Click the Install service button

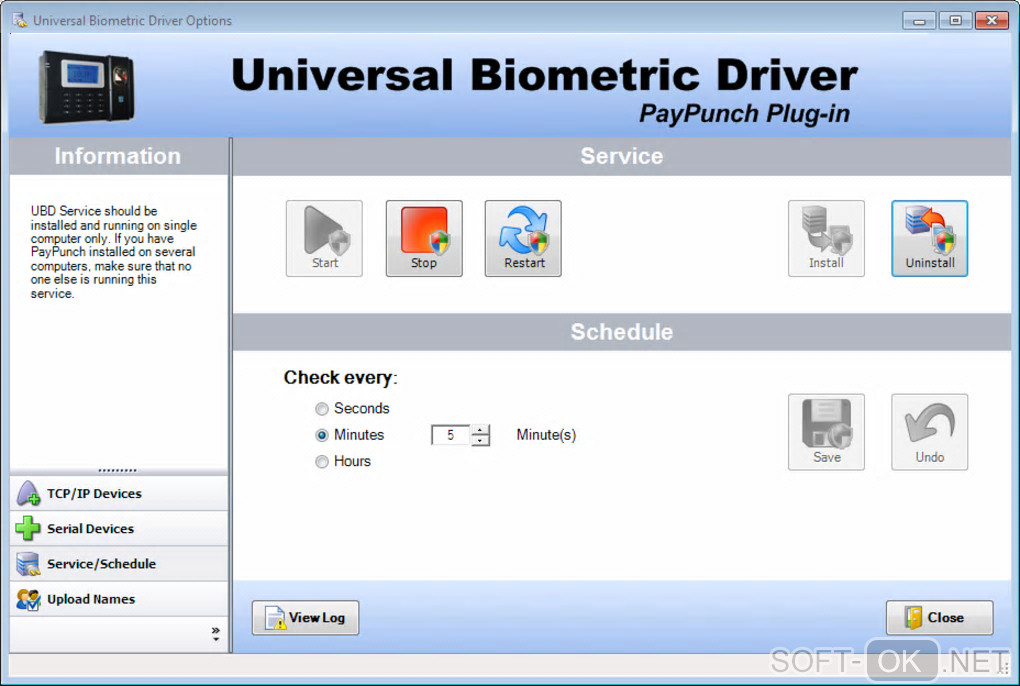[x=826, y=239]
